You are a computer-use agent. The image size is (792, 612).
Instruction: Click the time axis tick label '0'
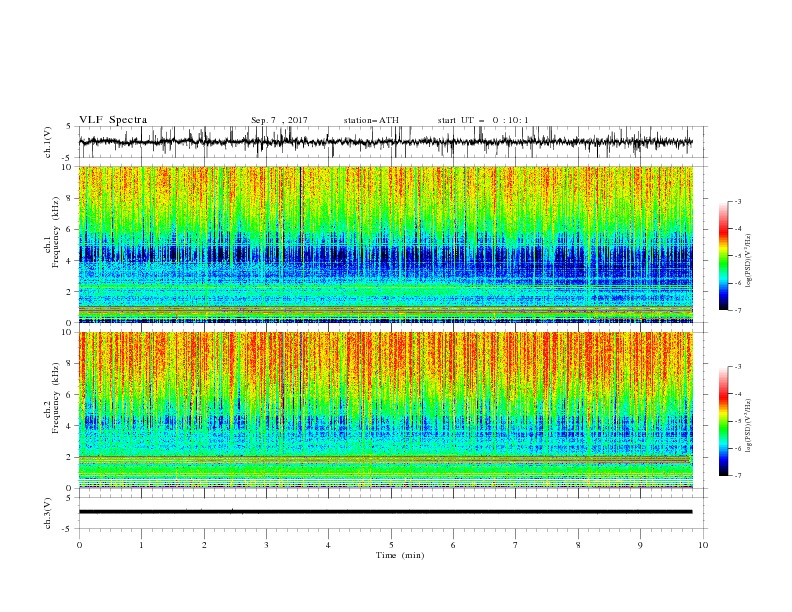click(79, 545)
